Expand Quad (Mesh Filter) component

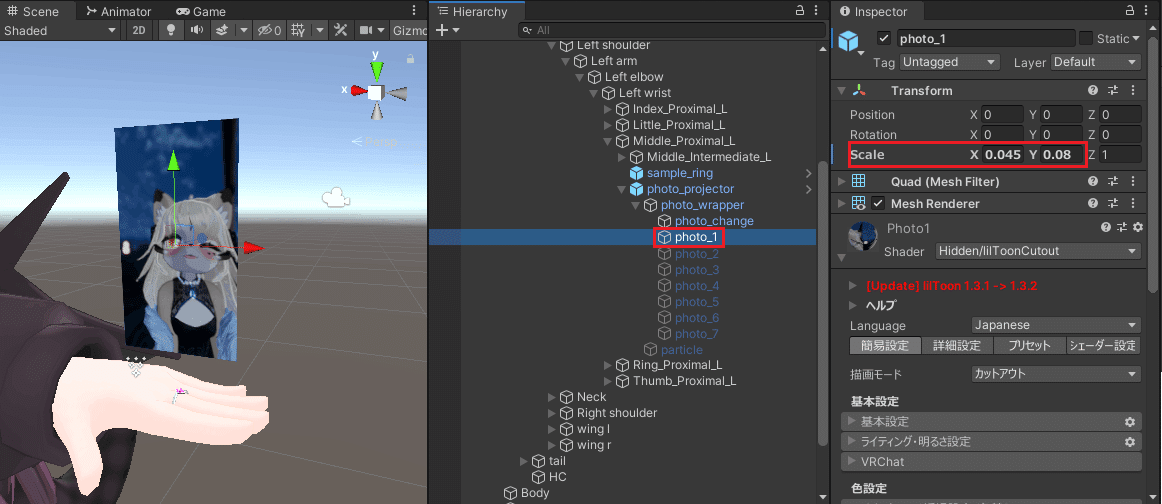[x=841, y=181]
